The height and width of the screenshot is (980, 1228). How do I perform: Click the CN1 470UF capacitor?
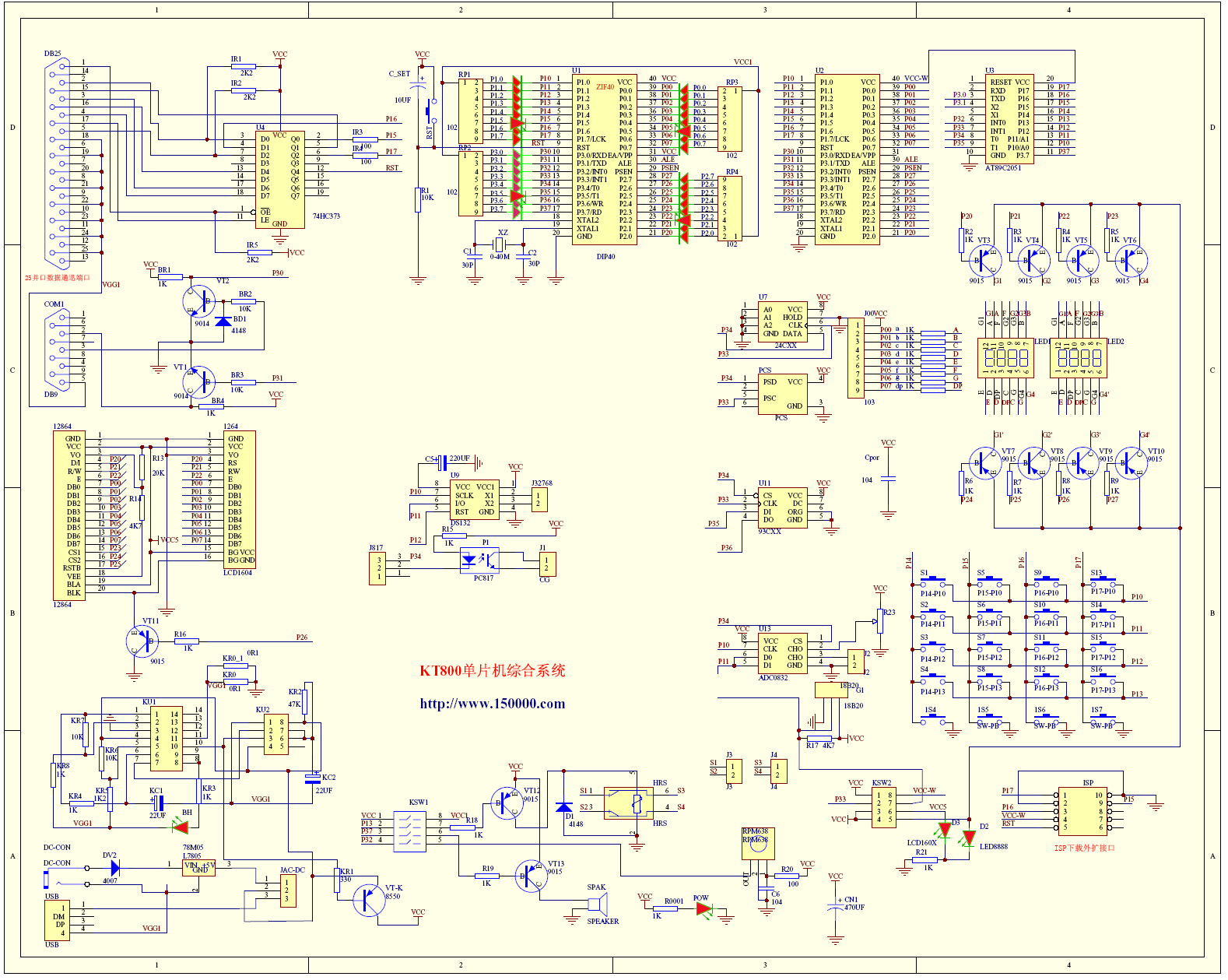[x=836, y=908]
